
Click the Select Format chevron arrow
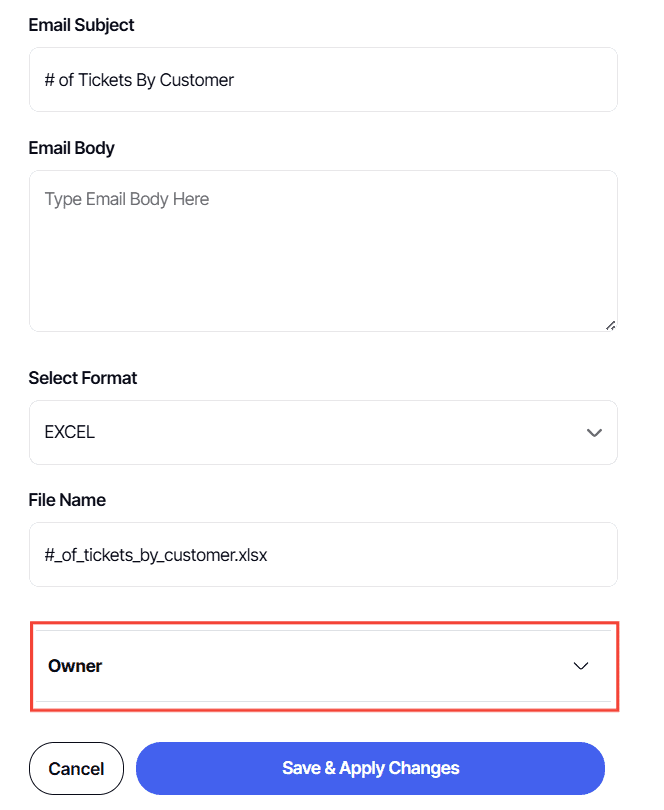[x=594, y=433]
